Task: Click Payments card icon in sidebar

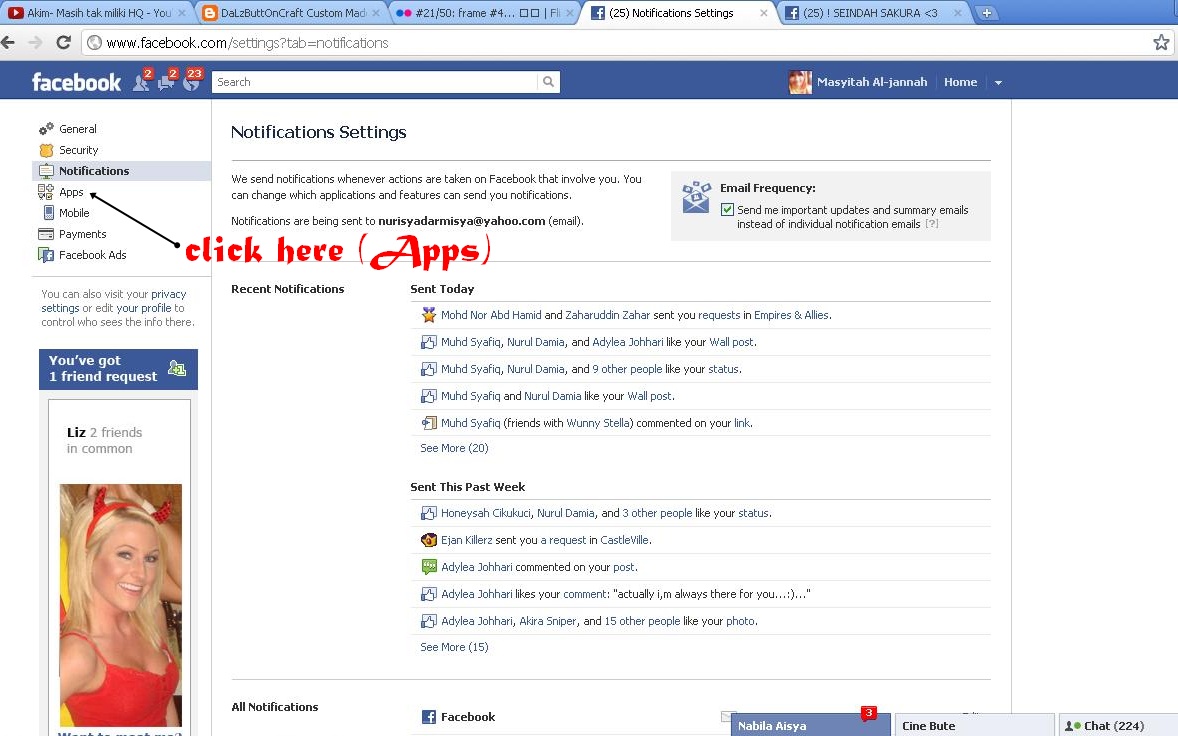Action: click(46, 234)
